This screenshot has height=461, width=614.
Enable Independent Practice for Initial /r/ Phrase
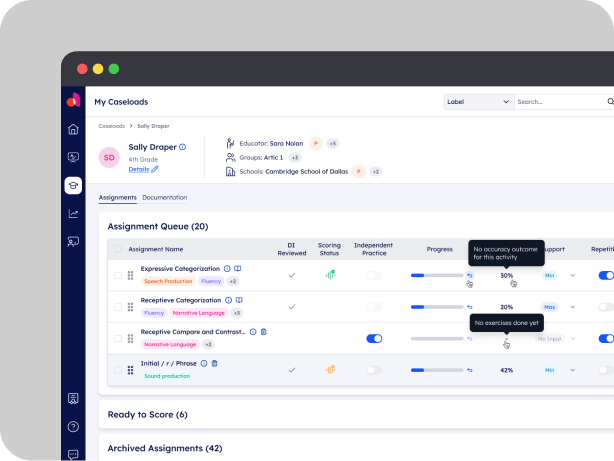(x=374, y=370)
